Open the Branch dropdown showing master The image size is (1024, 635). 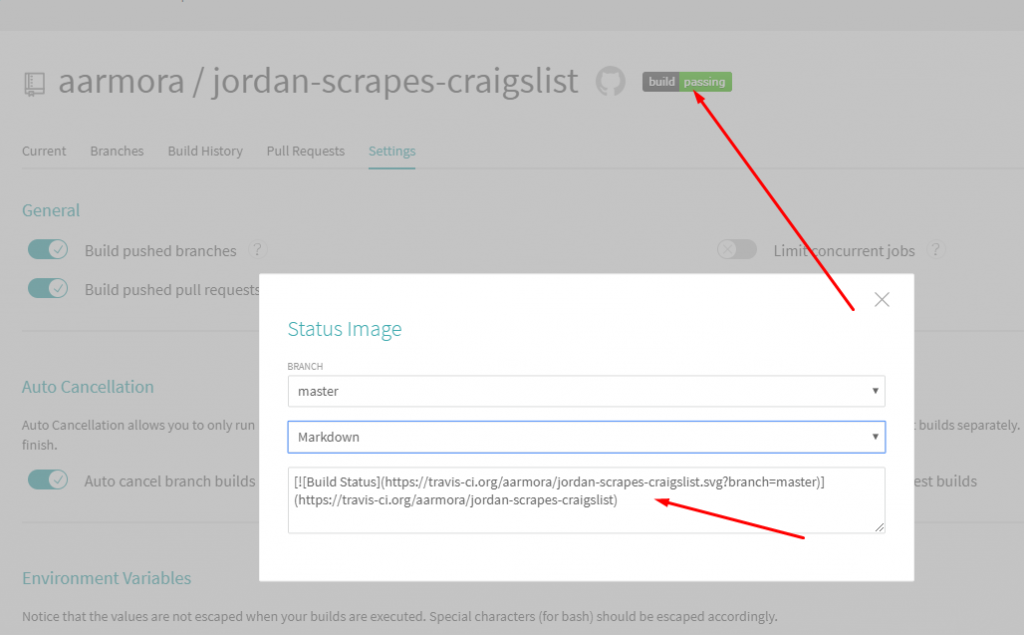pyautogui.click(x=586, y=391)
